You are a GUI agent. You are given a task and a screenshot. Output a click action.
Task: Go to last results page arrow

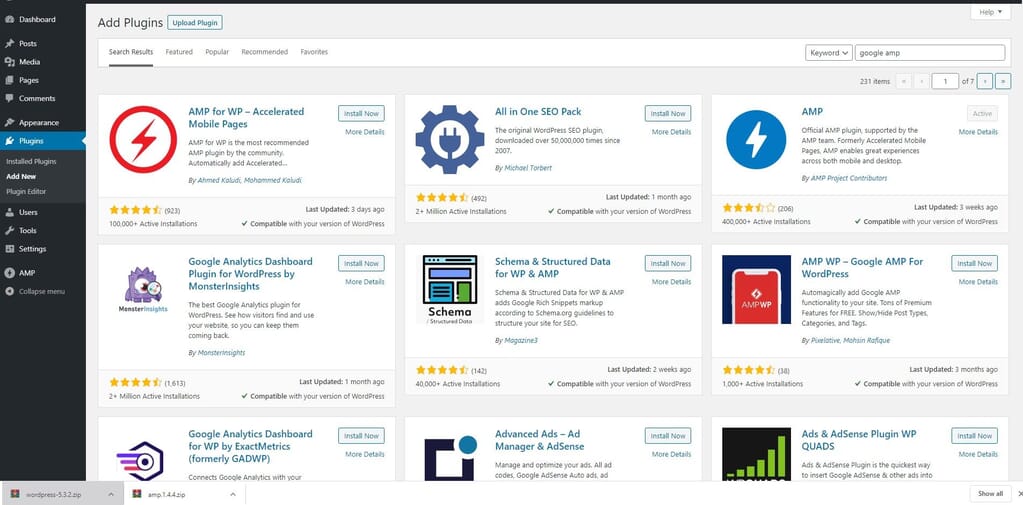point(1001,81)
